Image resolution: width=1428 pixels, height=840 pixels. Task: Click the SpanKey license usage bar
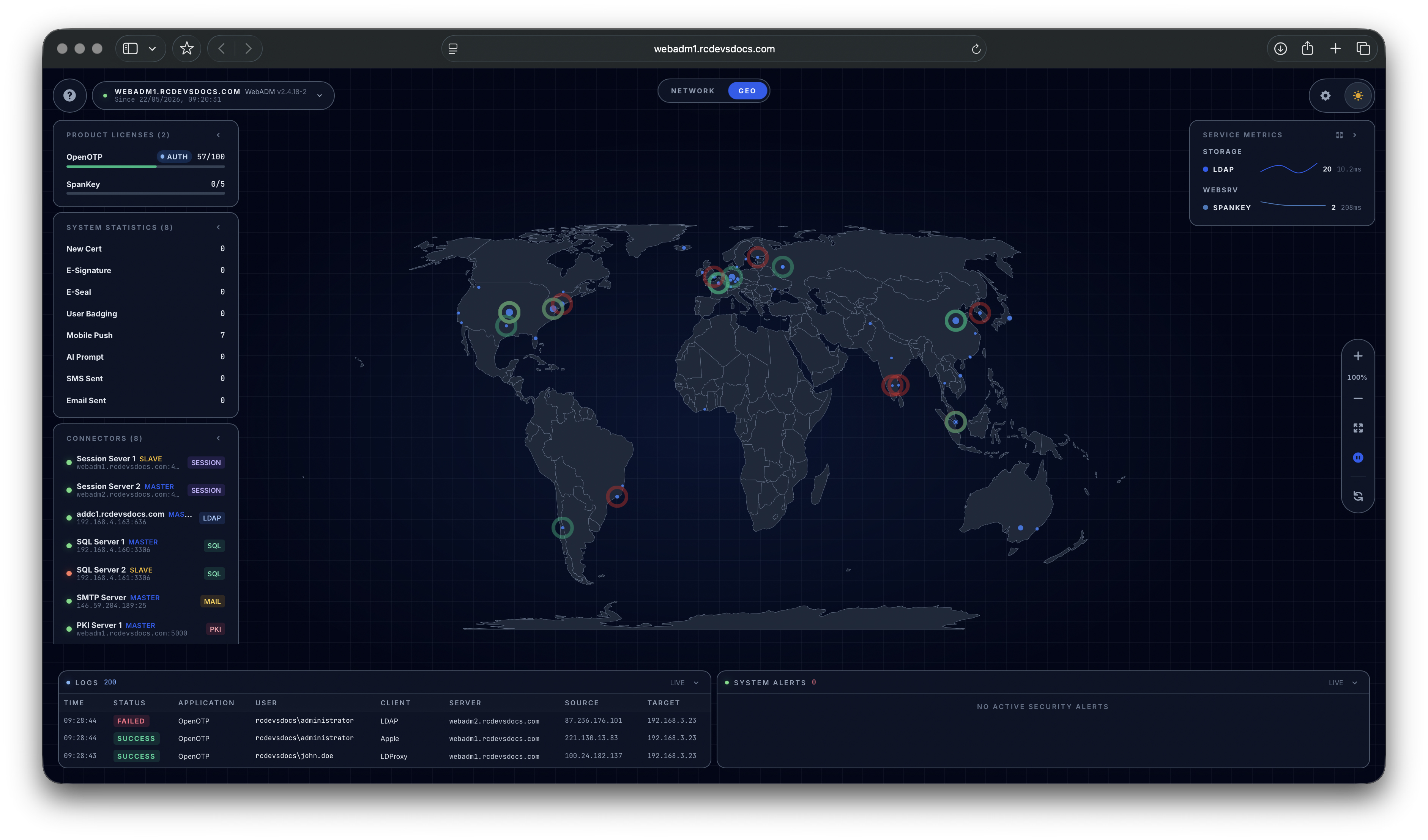tap(146, 193)
